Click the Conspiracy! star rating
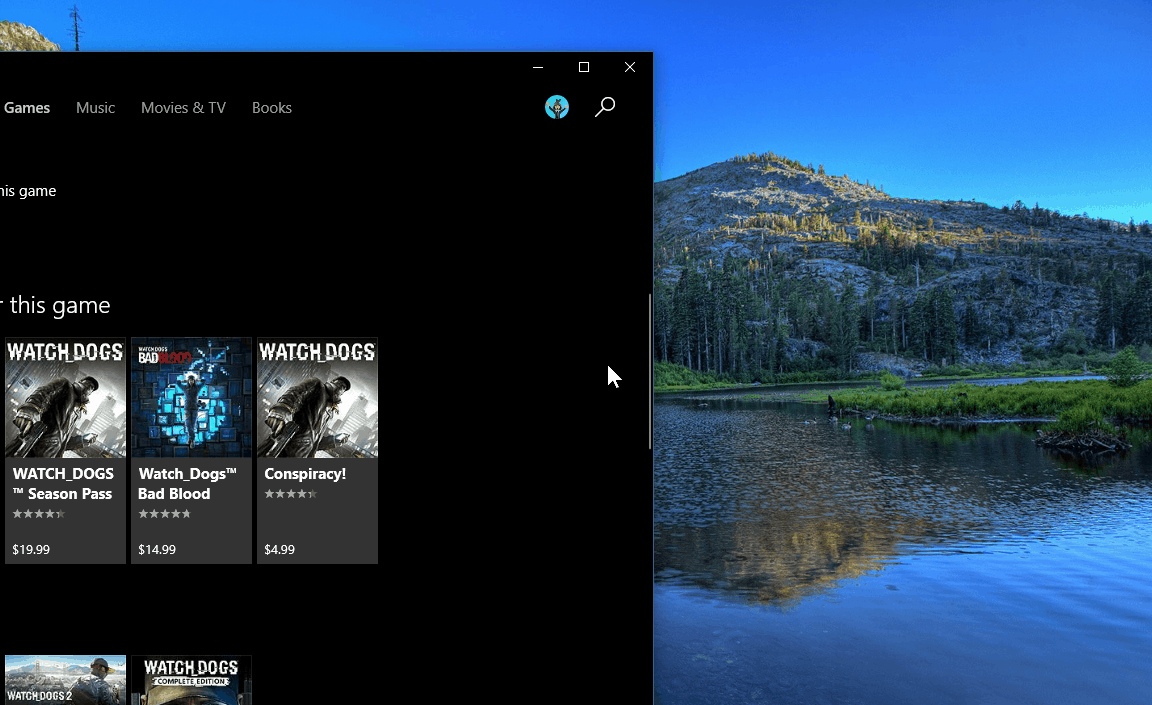 tap(291, 494)
